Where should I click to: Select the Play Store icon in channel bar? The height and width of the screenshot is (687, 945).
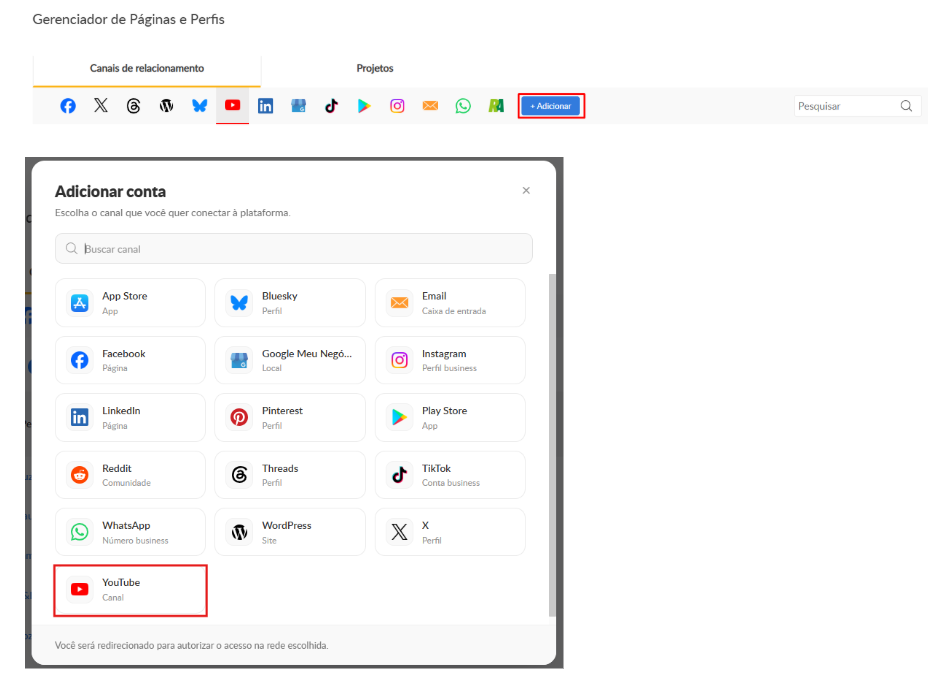click(x=364, y=106)
